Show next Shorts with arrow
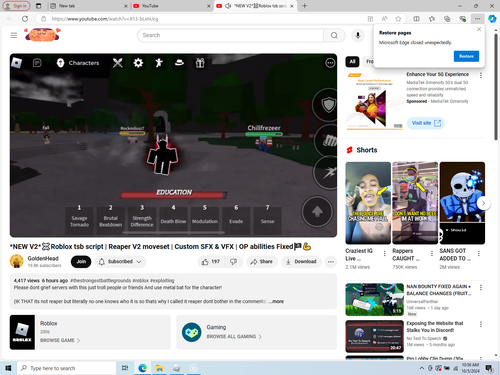The height and width of the screenshot is (375, 500). [483, 203]
